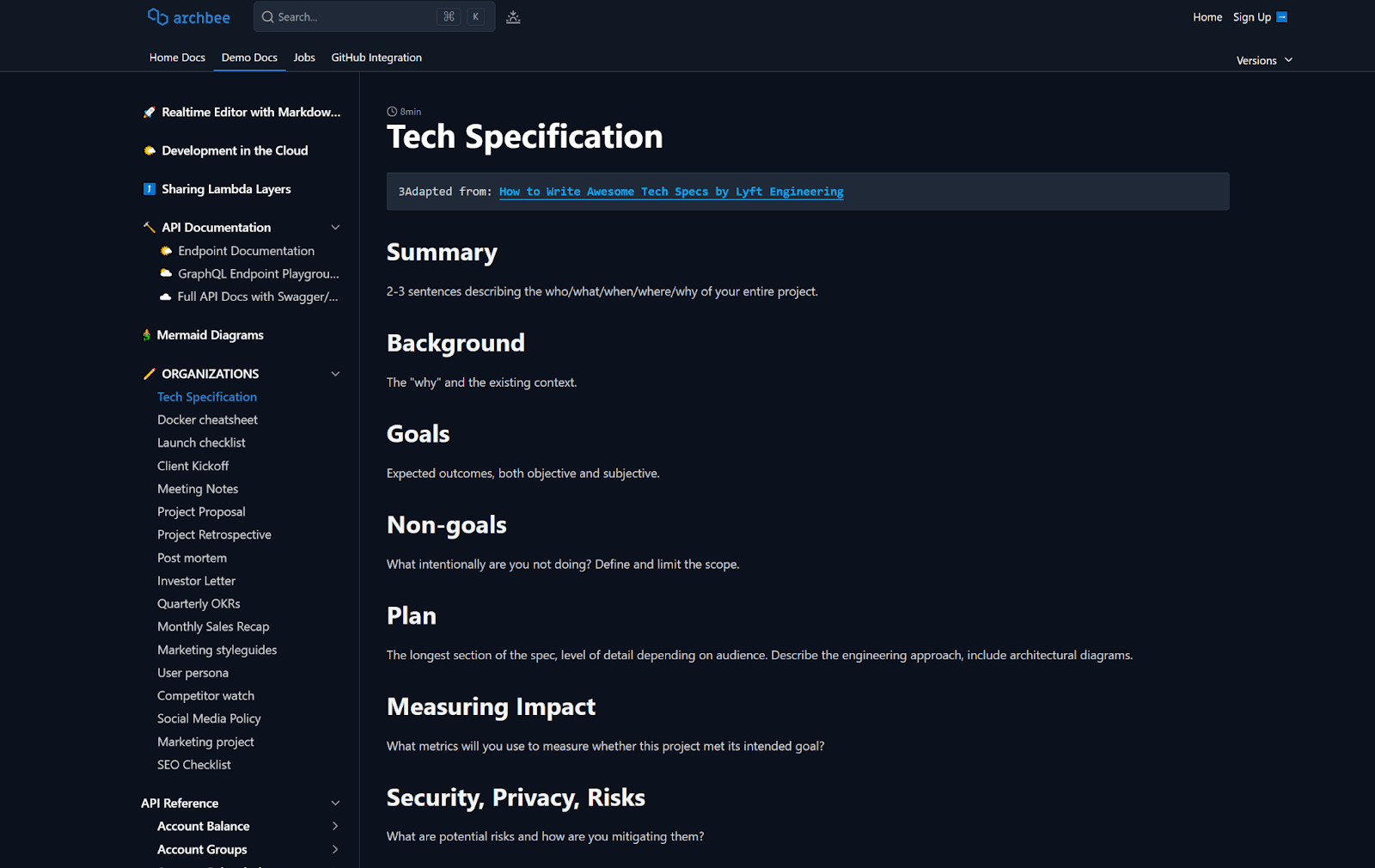
Task: Click the icon beside Mermaid Diagrams
Action: (x=146, y=334)
